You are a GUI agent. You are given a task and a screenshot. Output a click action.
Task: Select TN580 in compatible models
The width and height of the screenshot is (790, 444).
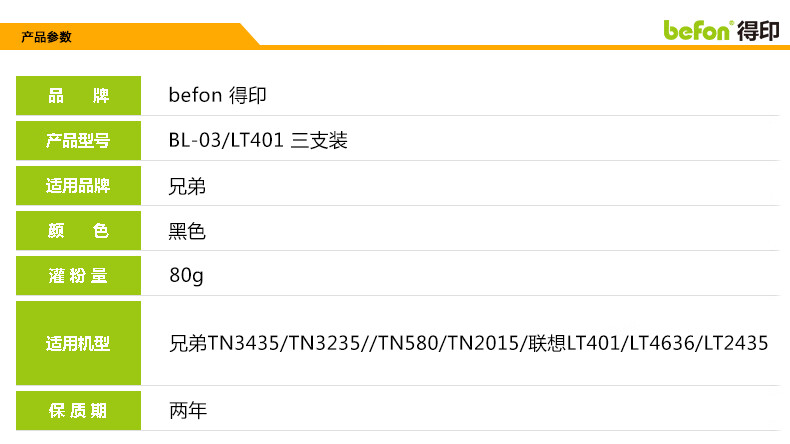(x=407, y=343)
